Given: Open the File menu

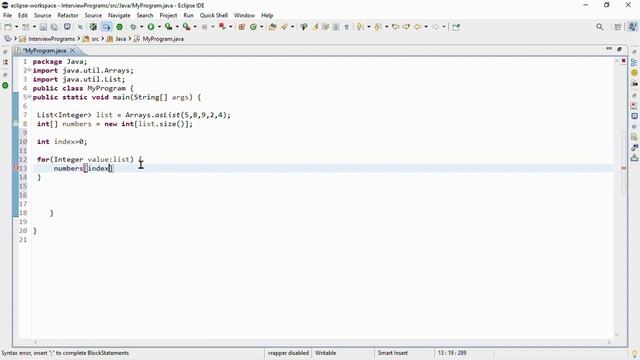Looking at the screenshot, I should (x=7, y=15).
